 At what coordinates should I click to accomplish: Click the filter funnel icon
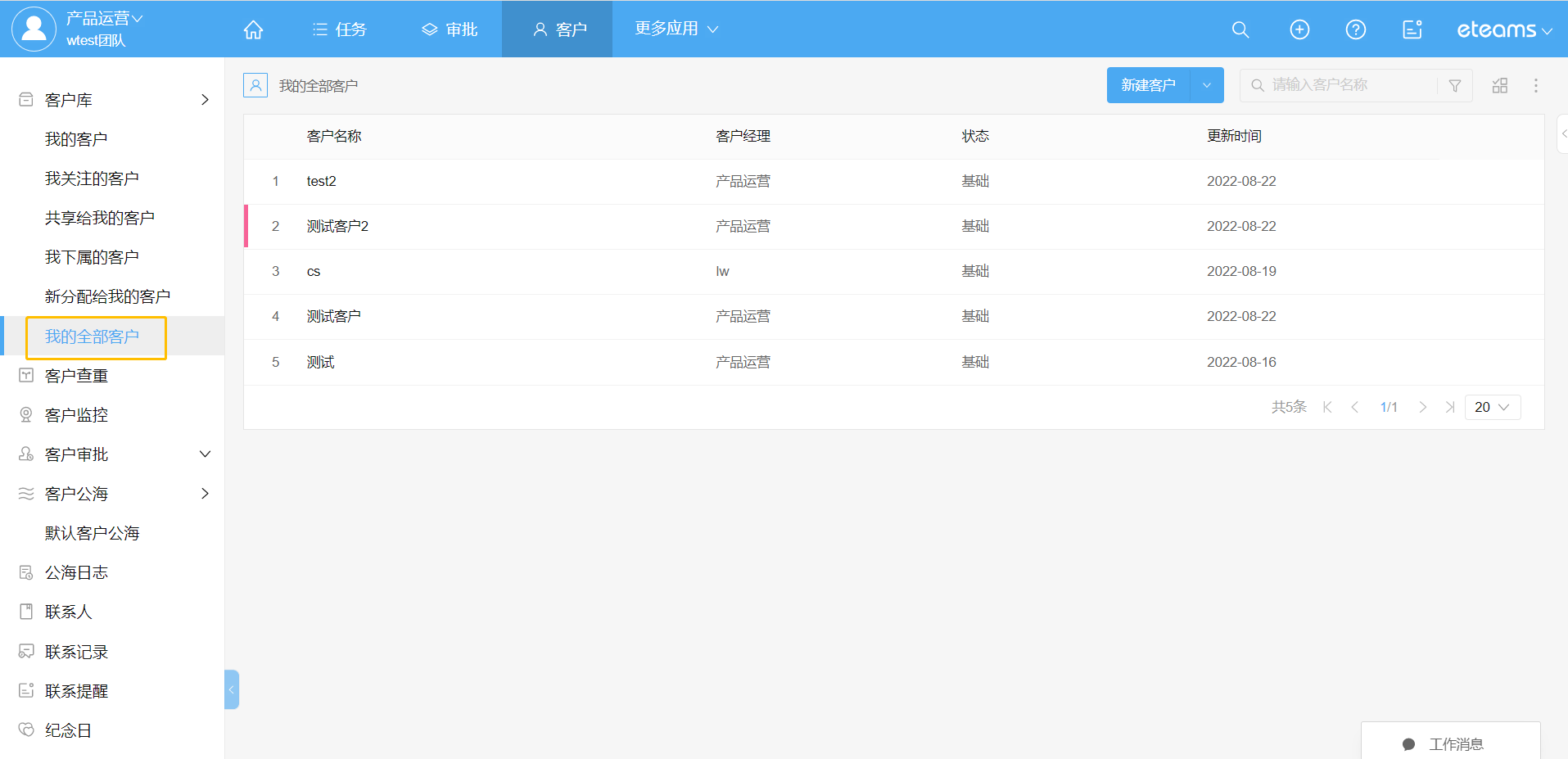[x=1455, y=86]
